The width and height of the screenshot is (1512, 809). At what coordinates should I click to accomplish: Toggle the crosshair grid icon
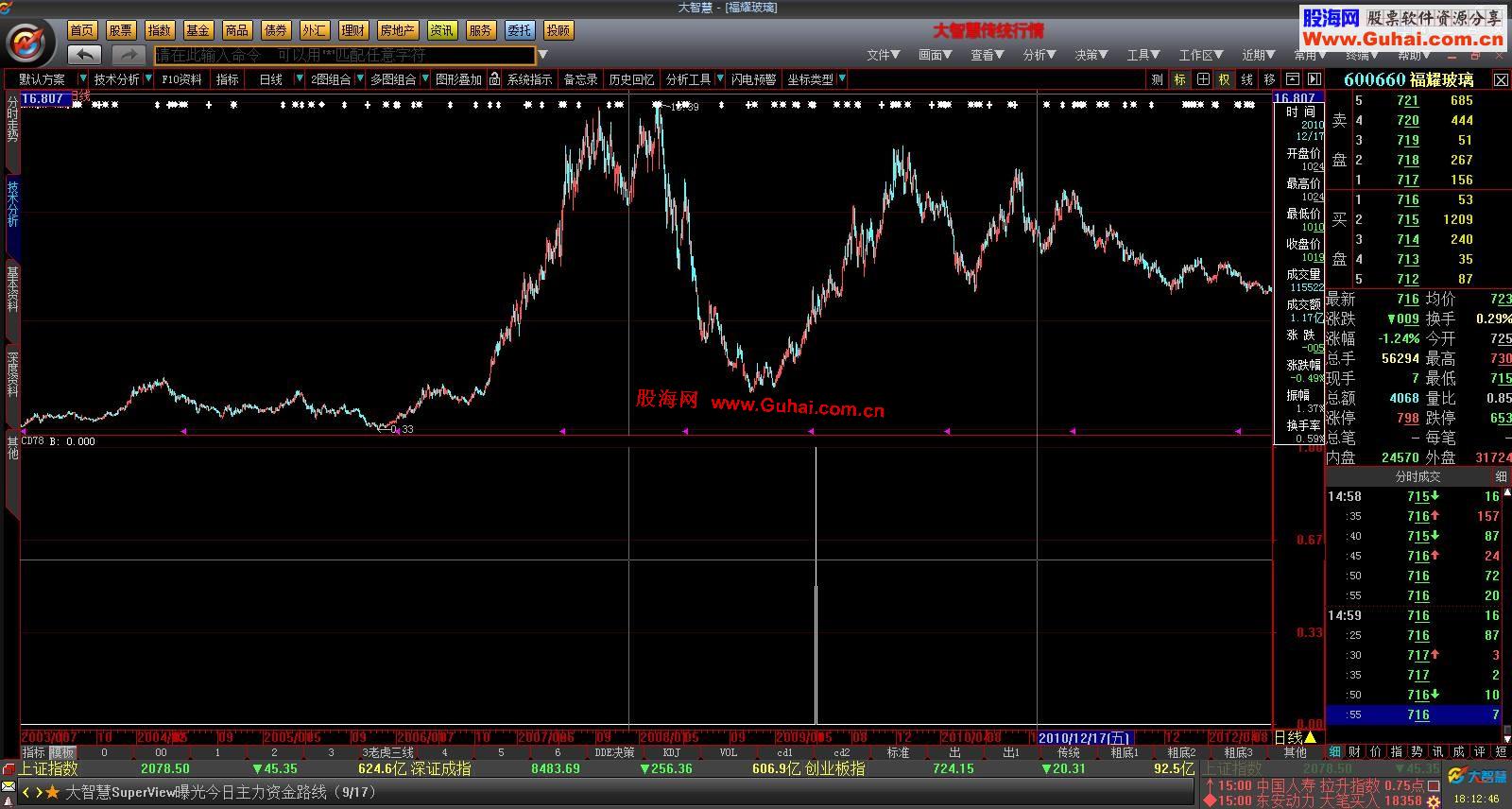pos(1202,79)
